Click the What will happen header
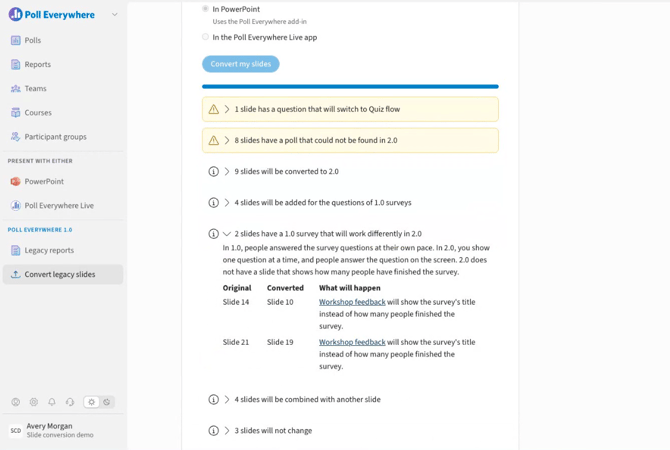 point(350,288)
